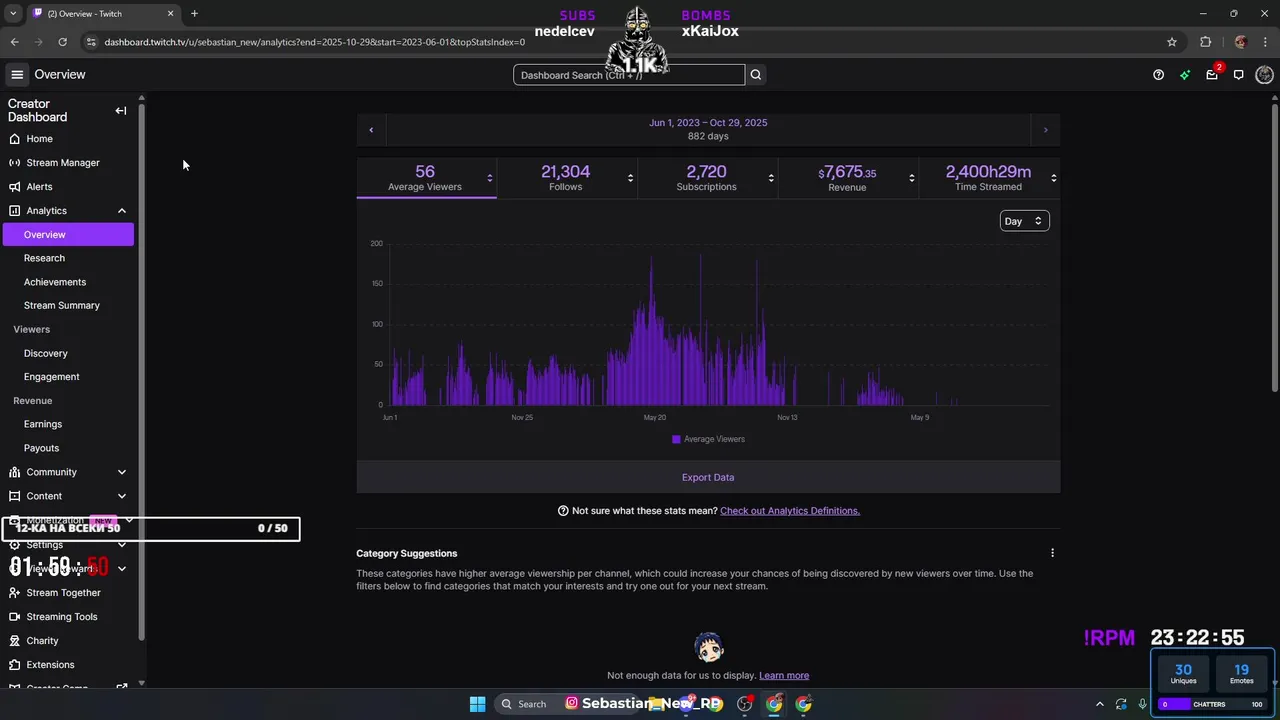
Task: Go back in browser
Action: pos(14,42)
